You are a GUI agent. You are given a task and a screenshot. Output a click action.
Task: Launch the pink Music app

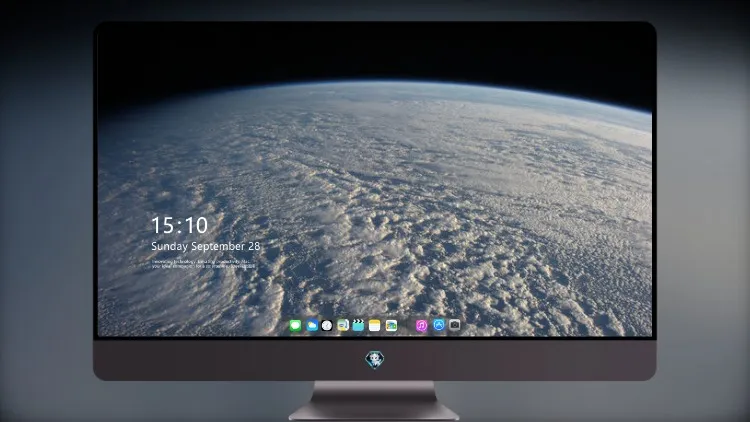[421, 326]
